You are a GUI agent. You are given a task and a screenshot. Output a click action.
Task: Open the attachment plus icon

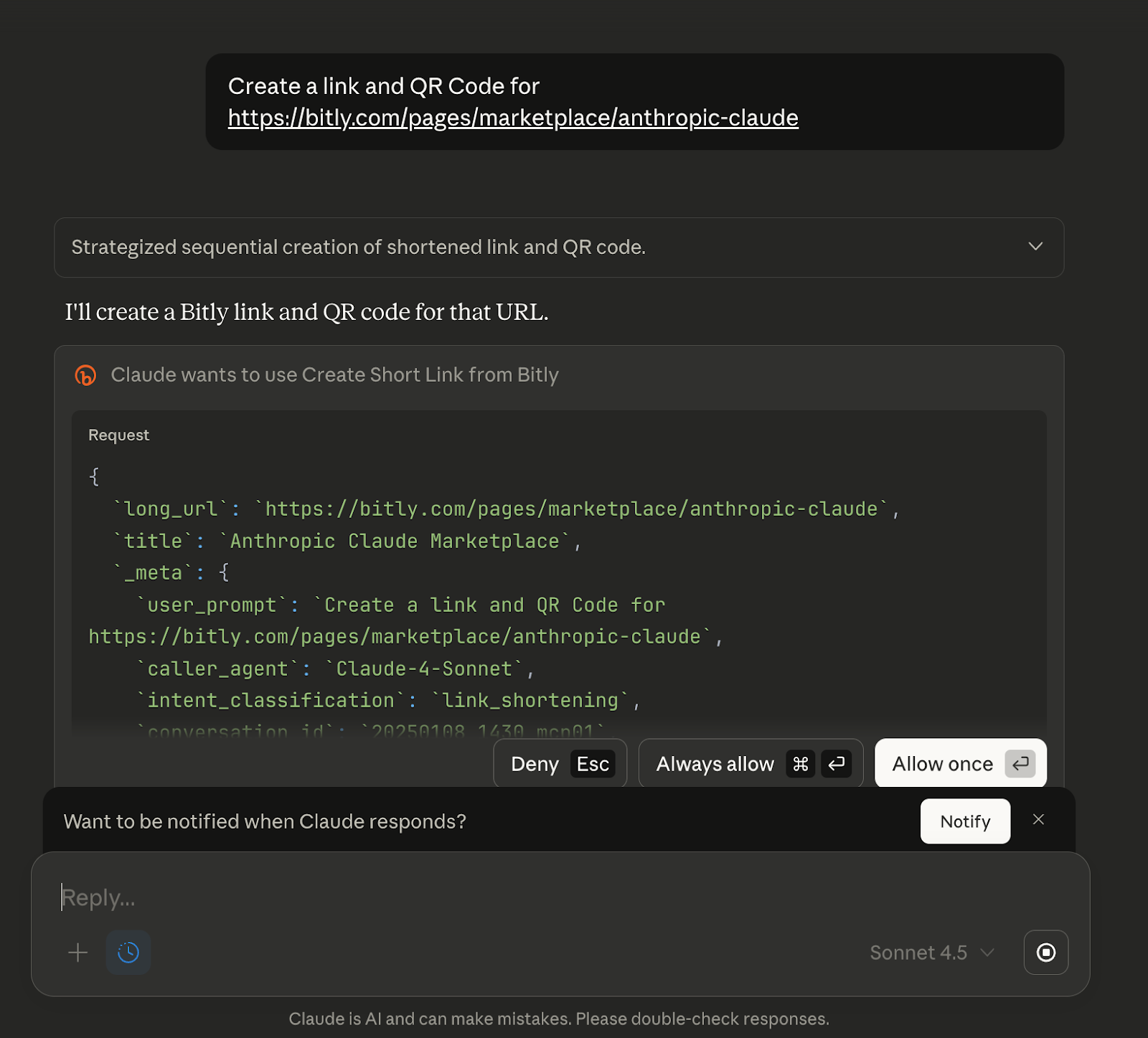click(77, 953)
